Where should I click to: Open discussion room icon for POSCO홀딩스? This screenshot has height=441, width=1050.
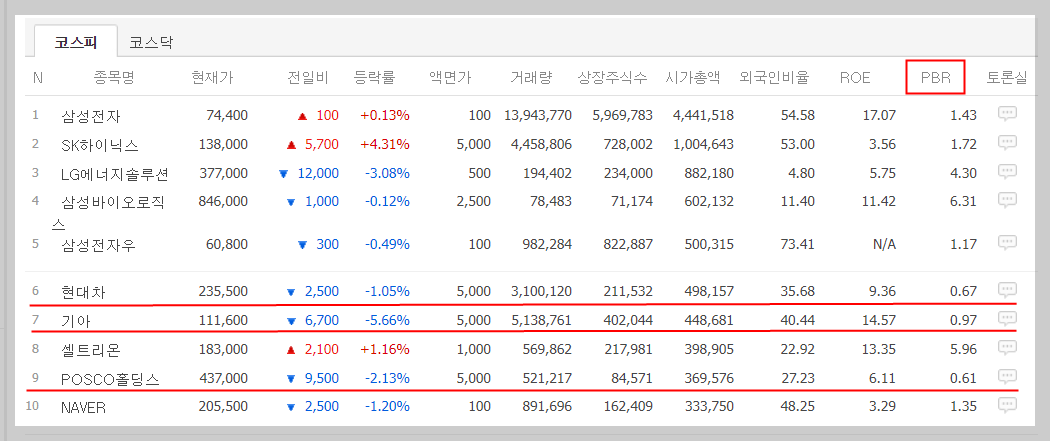pos(1007,377)
